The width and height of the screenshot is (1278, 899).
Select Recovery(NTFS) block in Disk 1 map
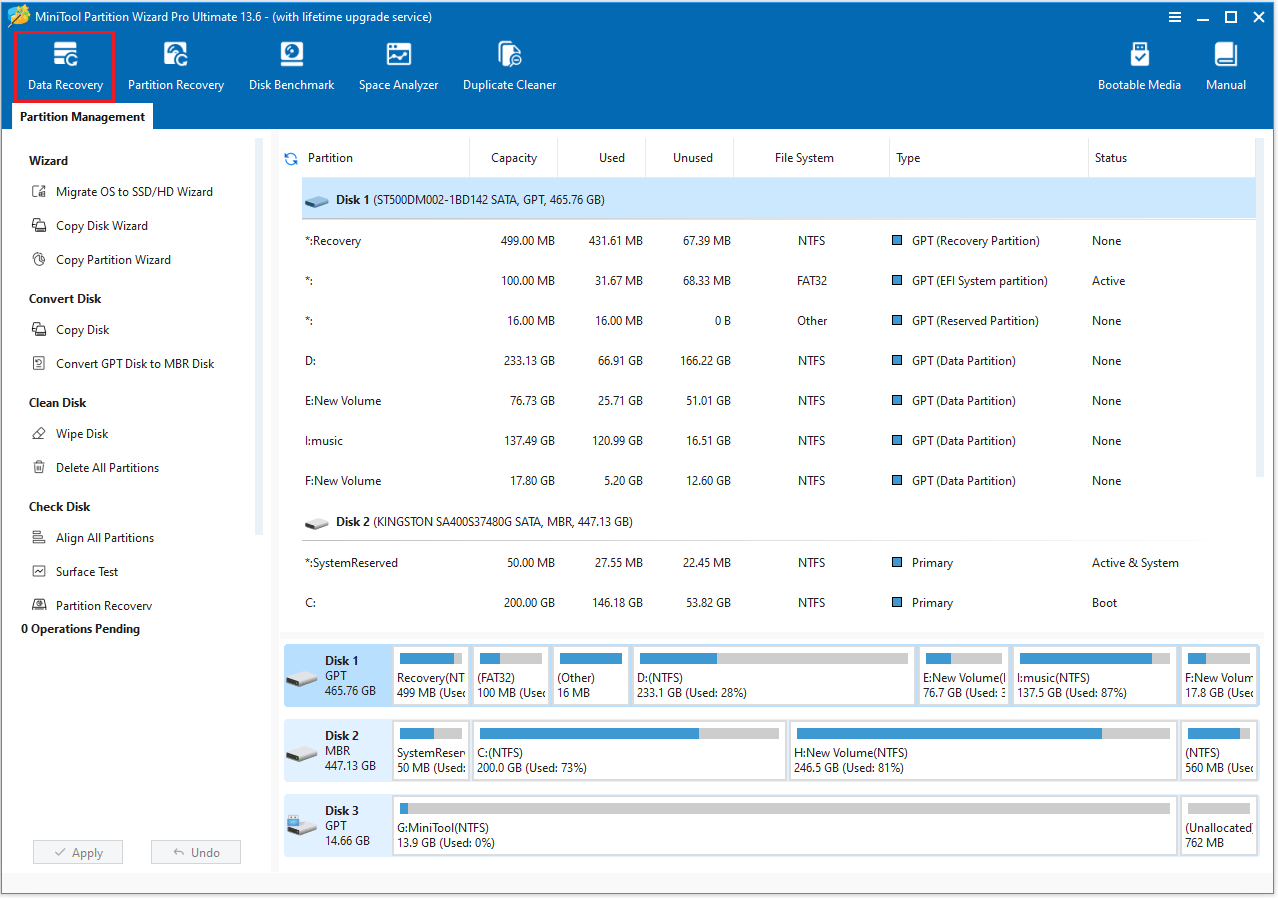[431, 675]
